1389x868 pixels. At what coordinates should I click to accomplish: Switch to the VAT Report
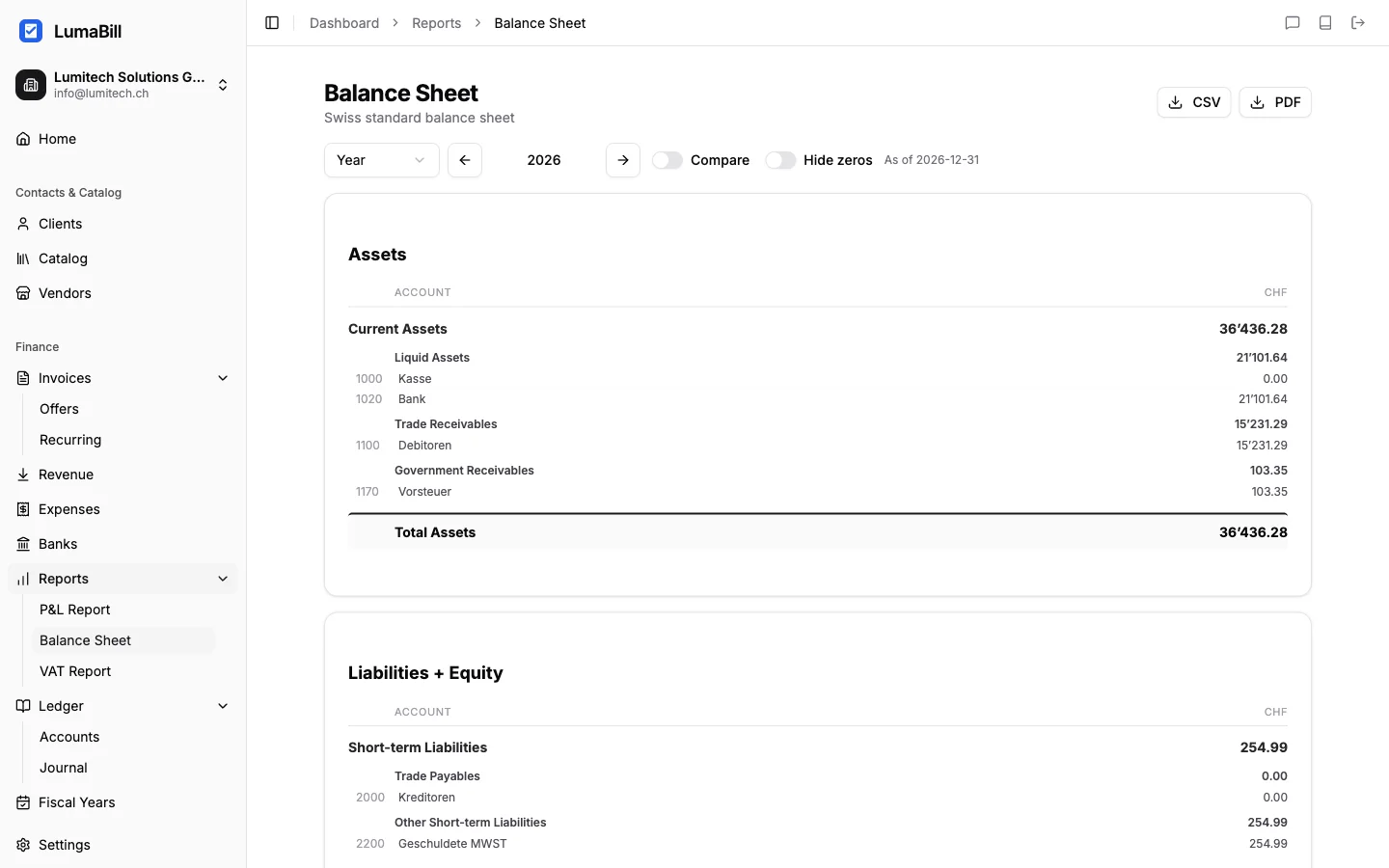point(75,670)
